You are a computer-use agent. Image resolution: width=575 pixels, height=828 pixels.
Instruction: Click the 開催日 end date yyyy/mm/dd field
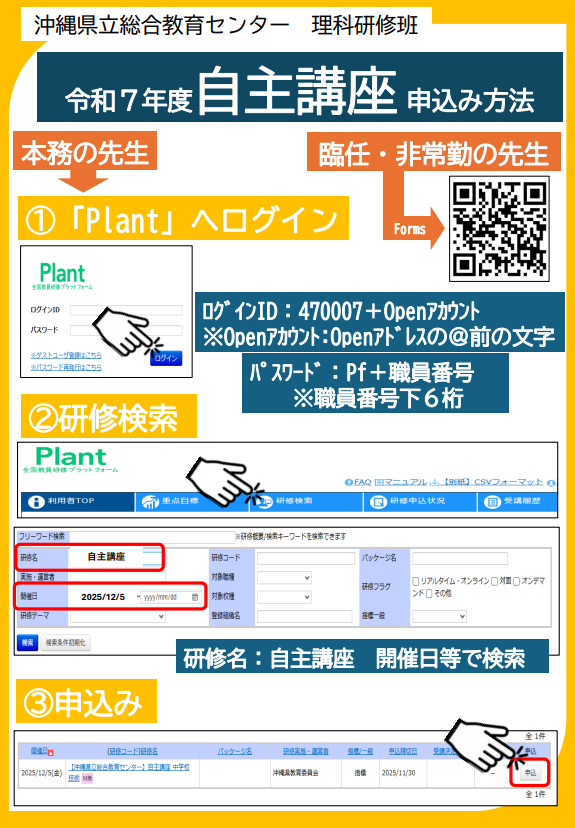pos(171,597)
